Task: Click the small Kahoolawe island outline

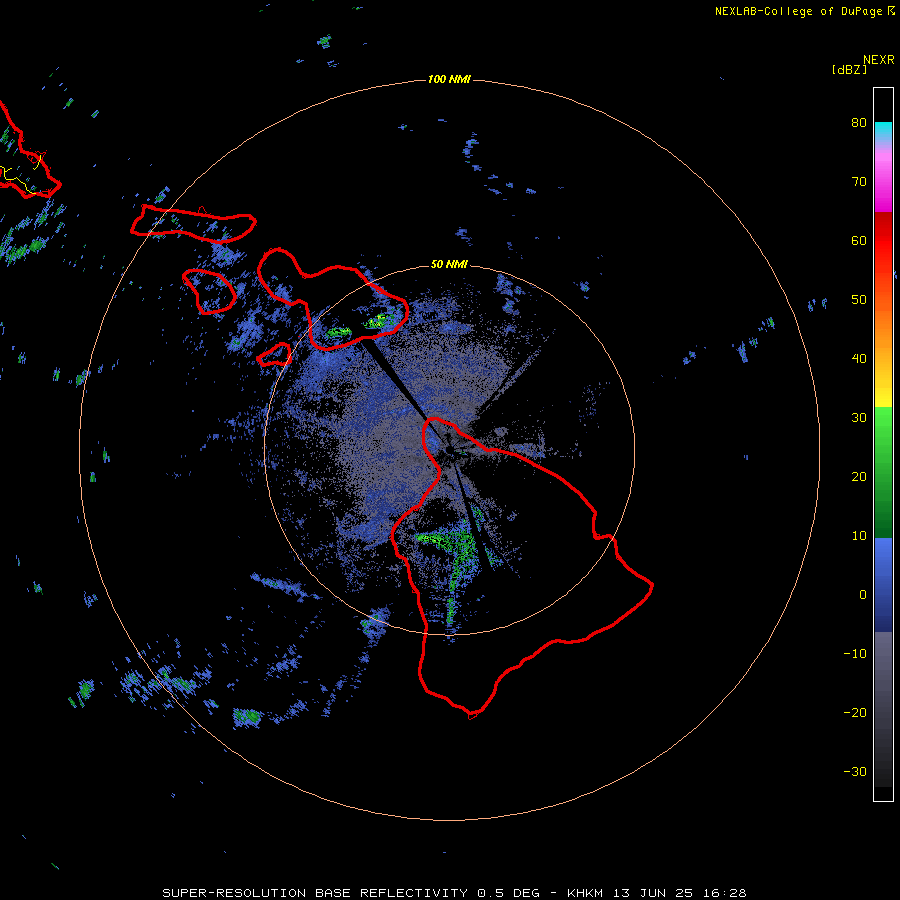Action: (x=274, y=354)
